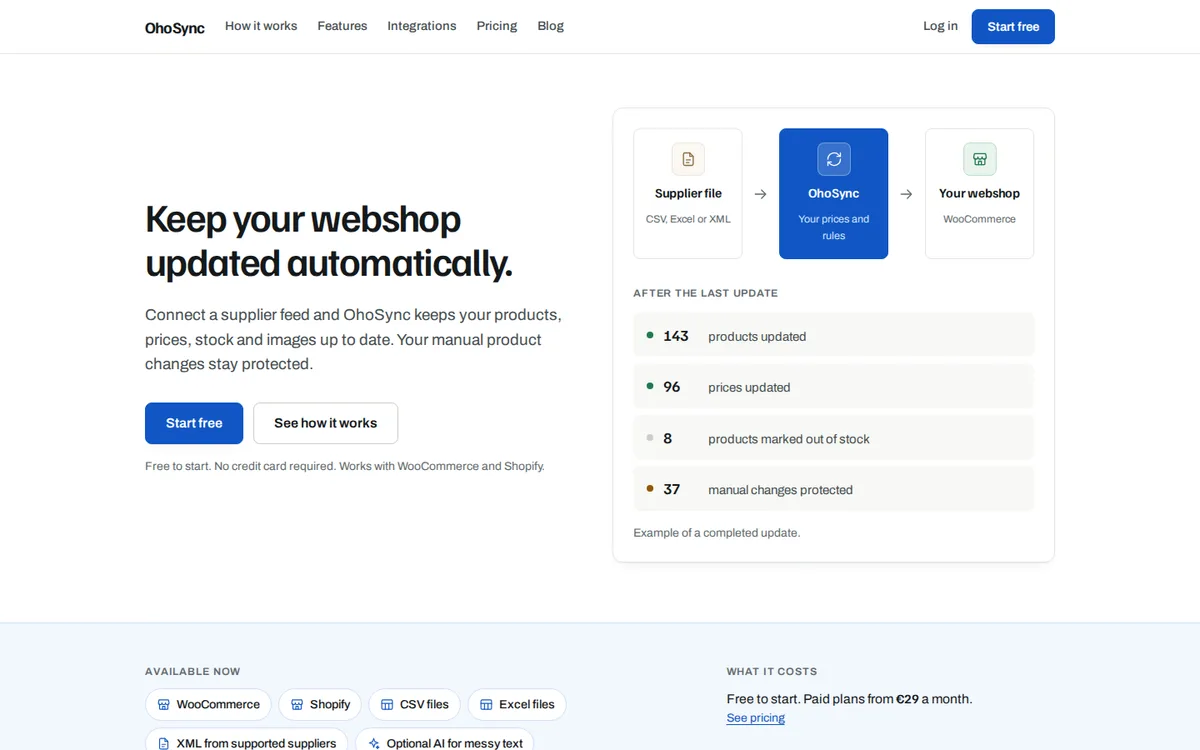Open the How it works menu item
Screen dimensions: 1200x750
pyautogui.click(x=261, y=26)
